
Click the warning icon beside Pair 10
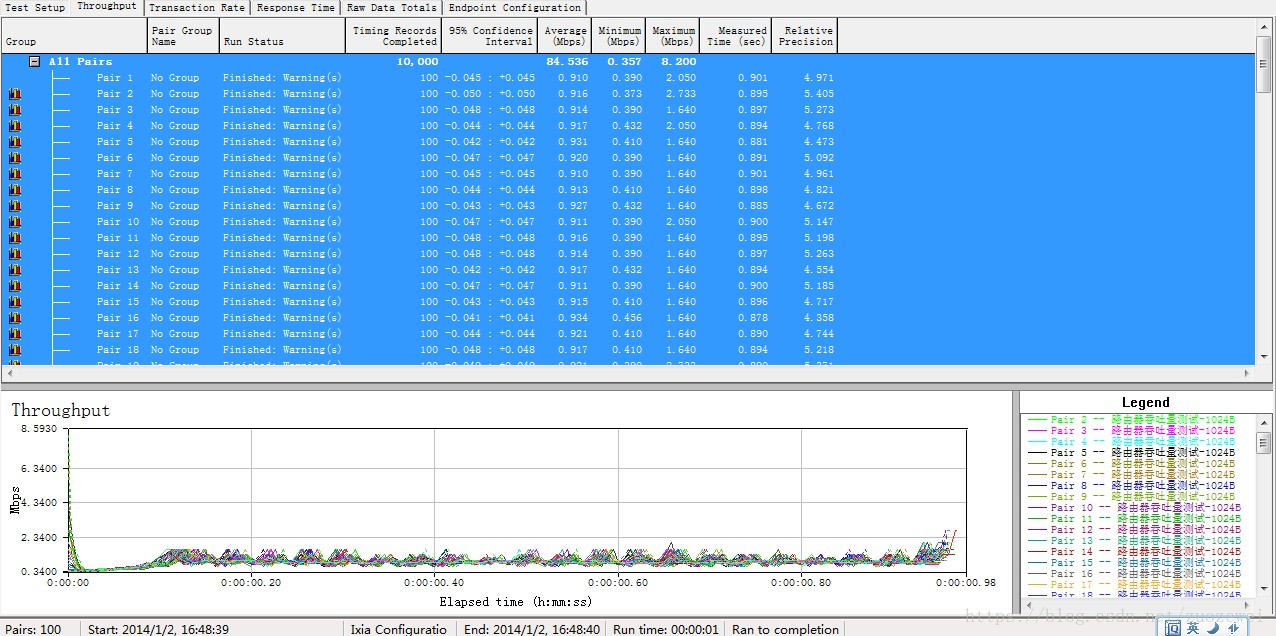click(x=14, y=222)
